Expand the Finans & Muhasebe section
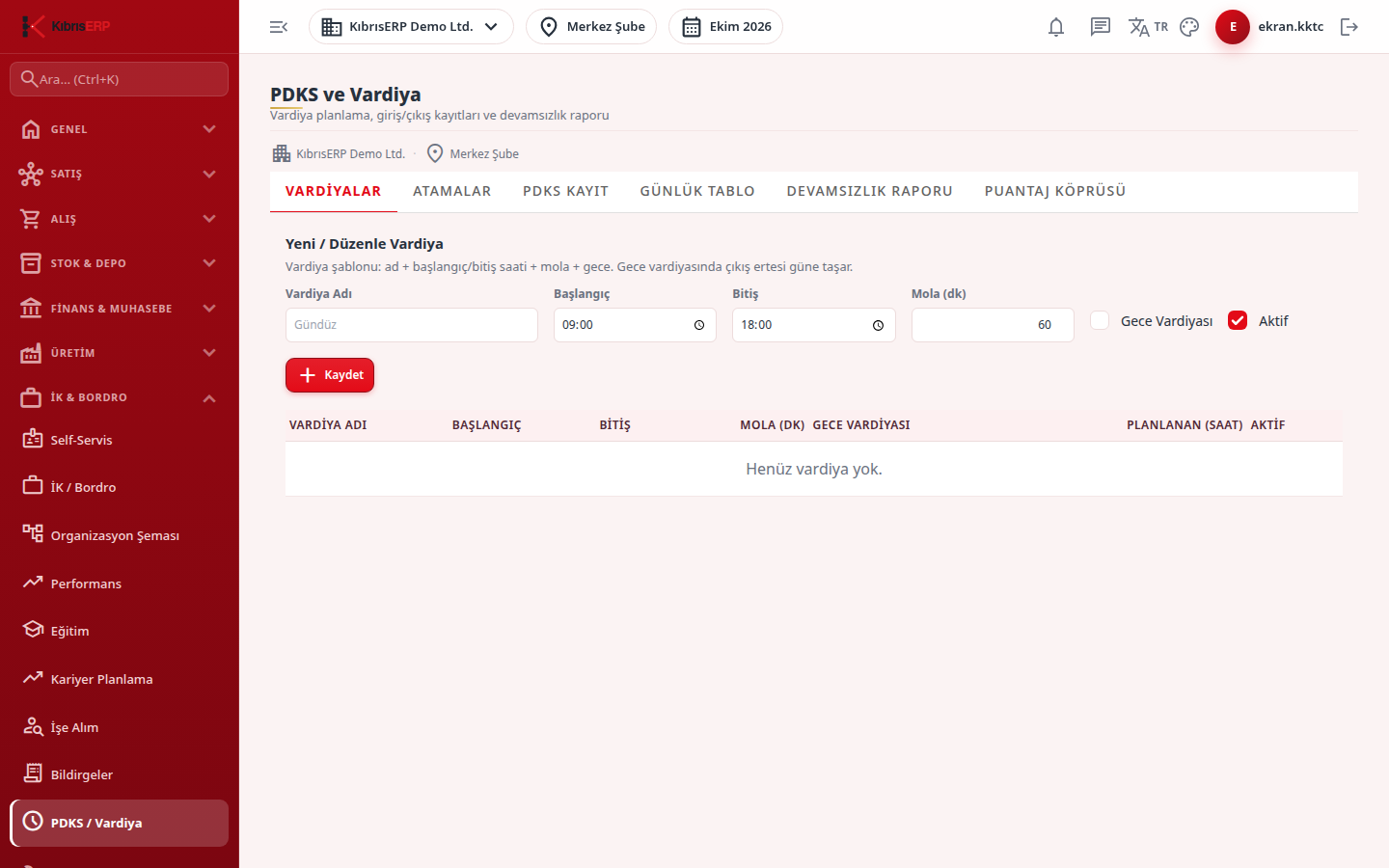 (120, 309)
